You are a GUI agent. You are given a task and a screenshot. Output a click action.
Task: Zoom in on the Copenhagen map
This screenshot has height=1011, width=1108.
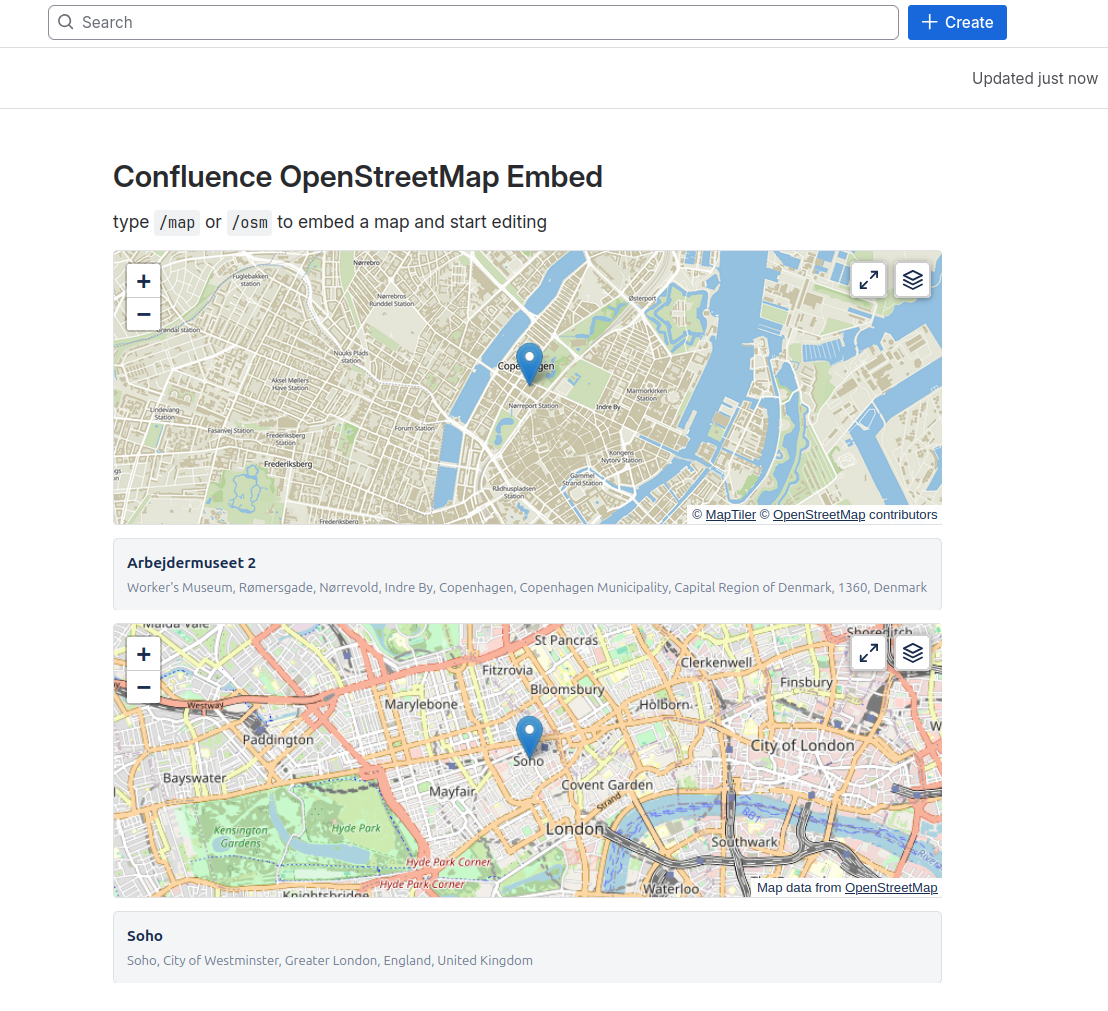click(143, 281)
